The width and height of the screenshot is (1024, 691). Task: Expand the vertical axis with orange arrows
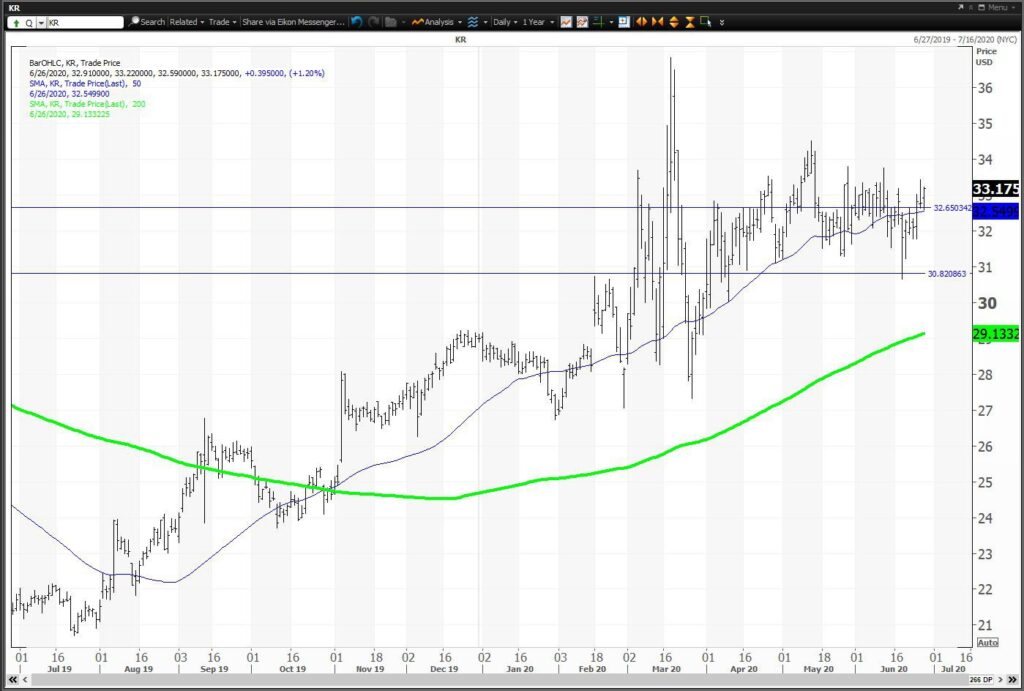coord(674,22)
